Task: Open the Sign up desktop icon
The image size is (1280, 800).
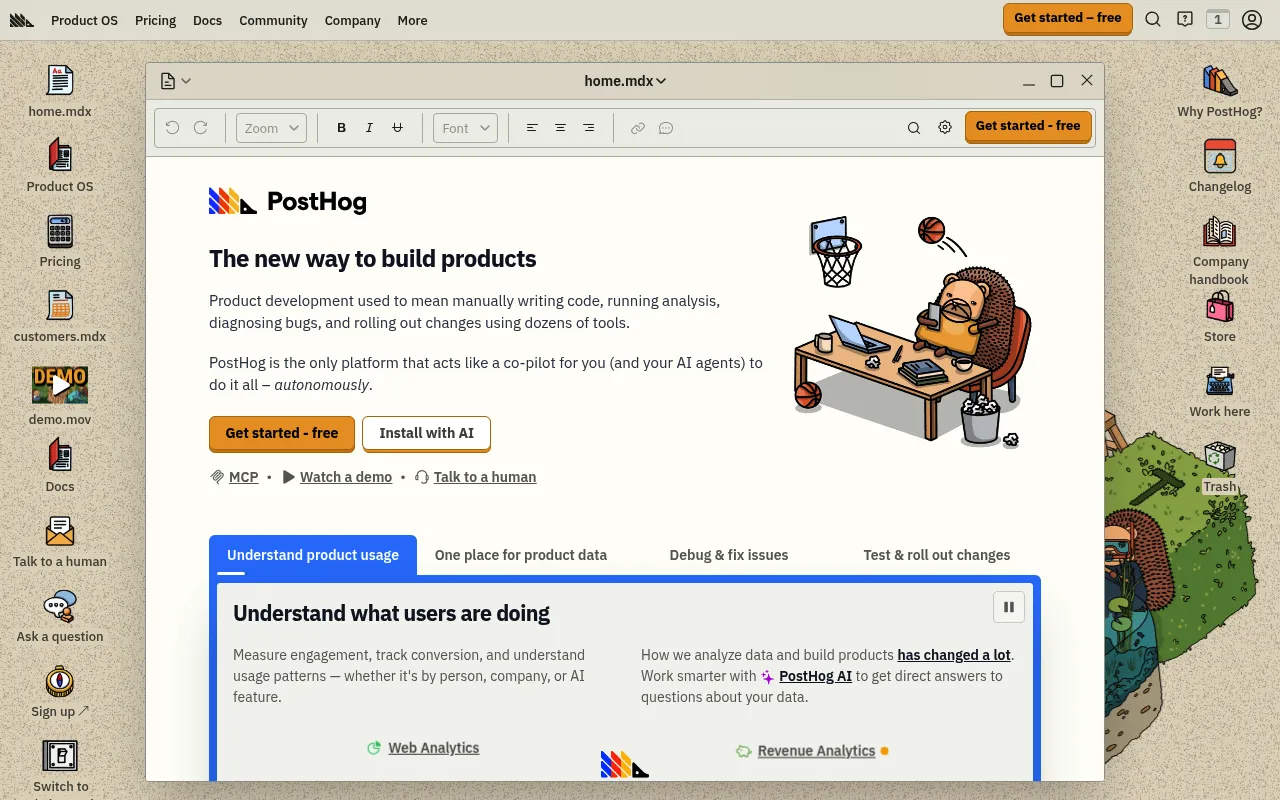Action: pyautogui.click(x=60, y=691)
